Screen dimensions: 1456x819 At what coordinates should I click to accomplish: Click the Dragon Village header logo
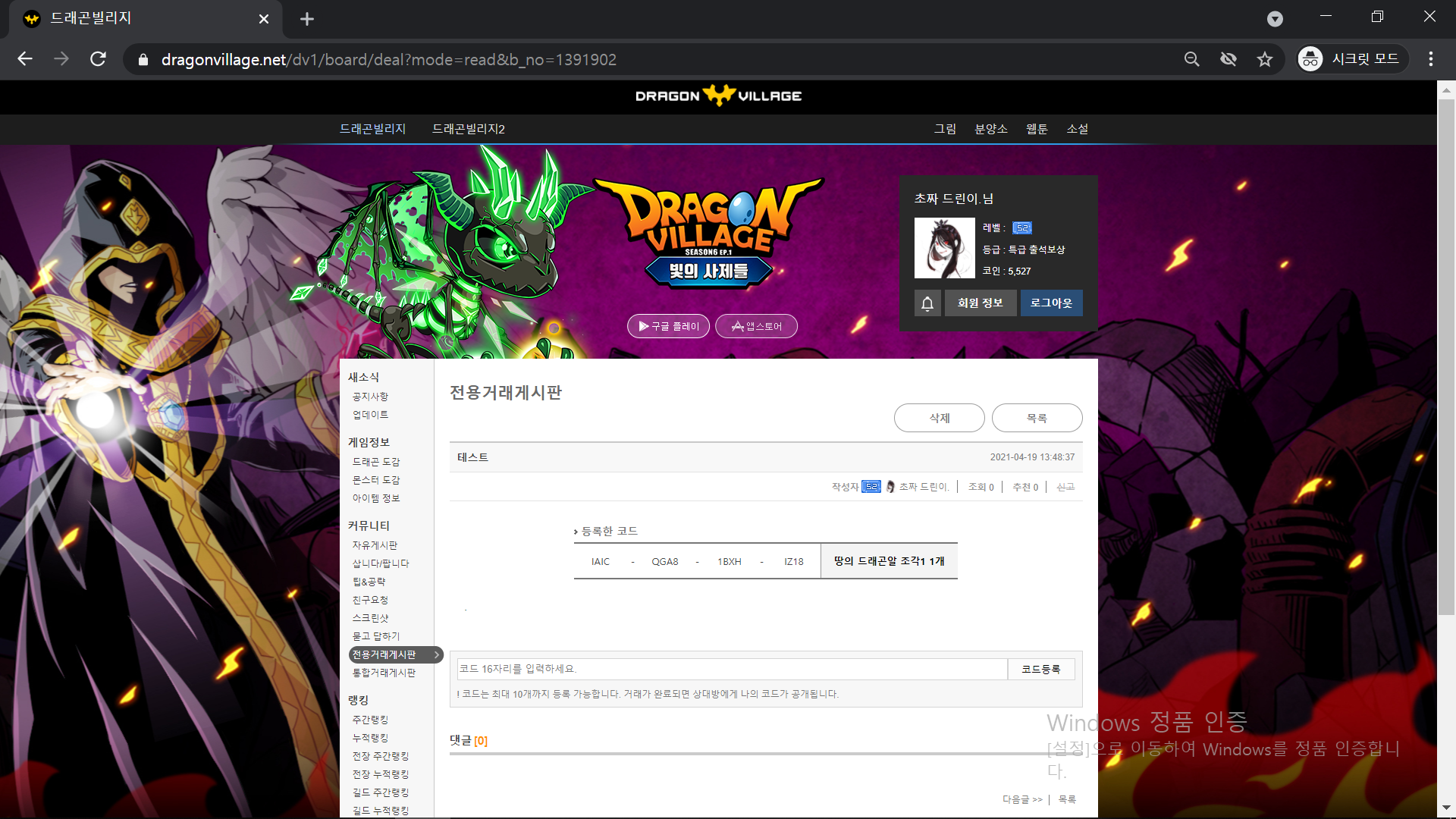pyautogui.click(x=719, y=96)
